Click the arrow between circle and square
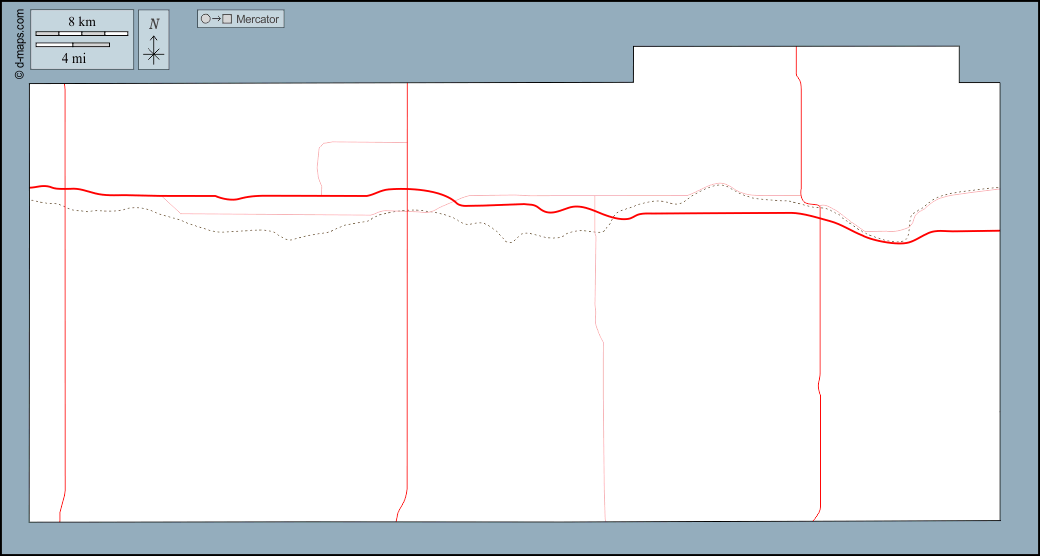Screen dimensions: 1040x556 pos(216,19)
